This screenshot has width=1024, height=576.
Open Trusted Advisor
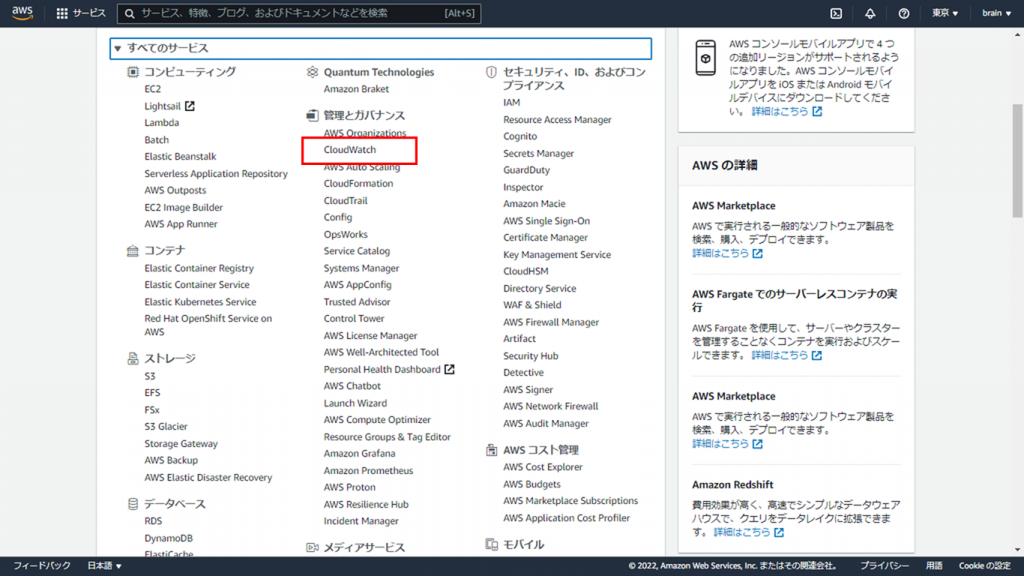tap(357, 302)
